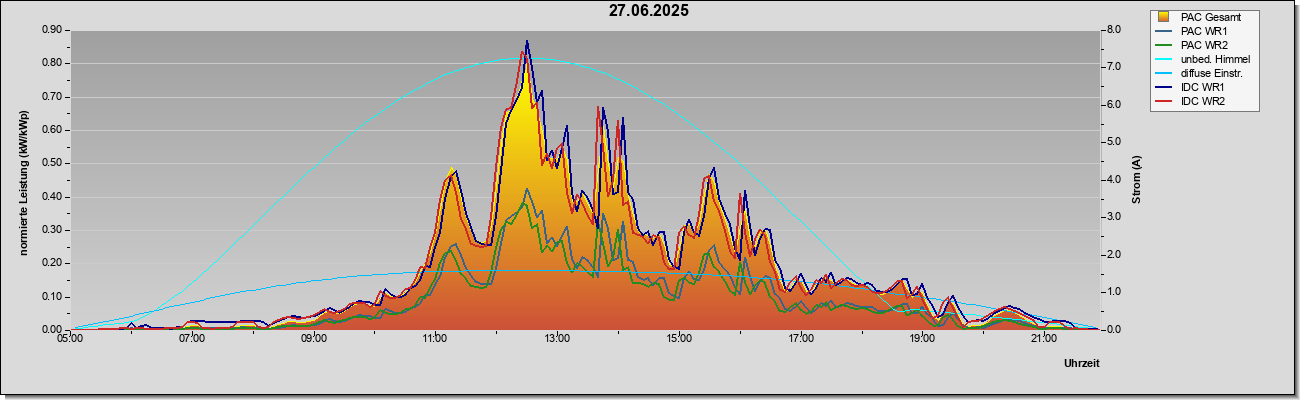Click the 0.50 left axis value
Screen dimensions: 1300x400
51,163
